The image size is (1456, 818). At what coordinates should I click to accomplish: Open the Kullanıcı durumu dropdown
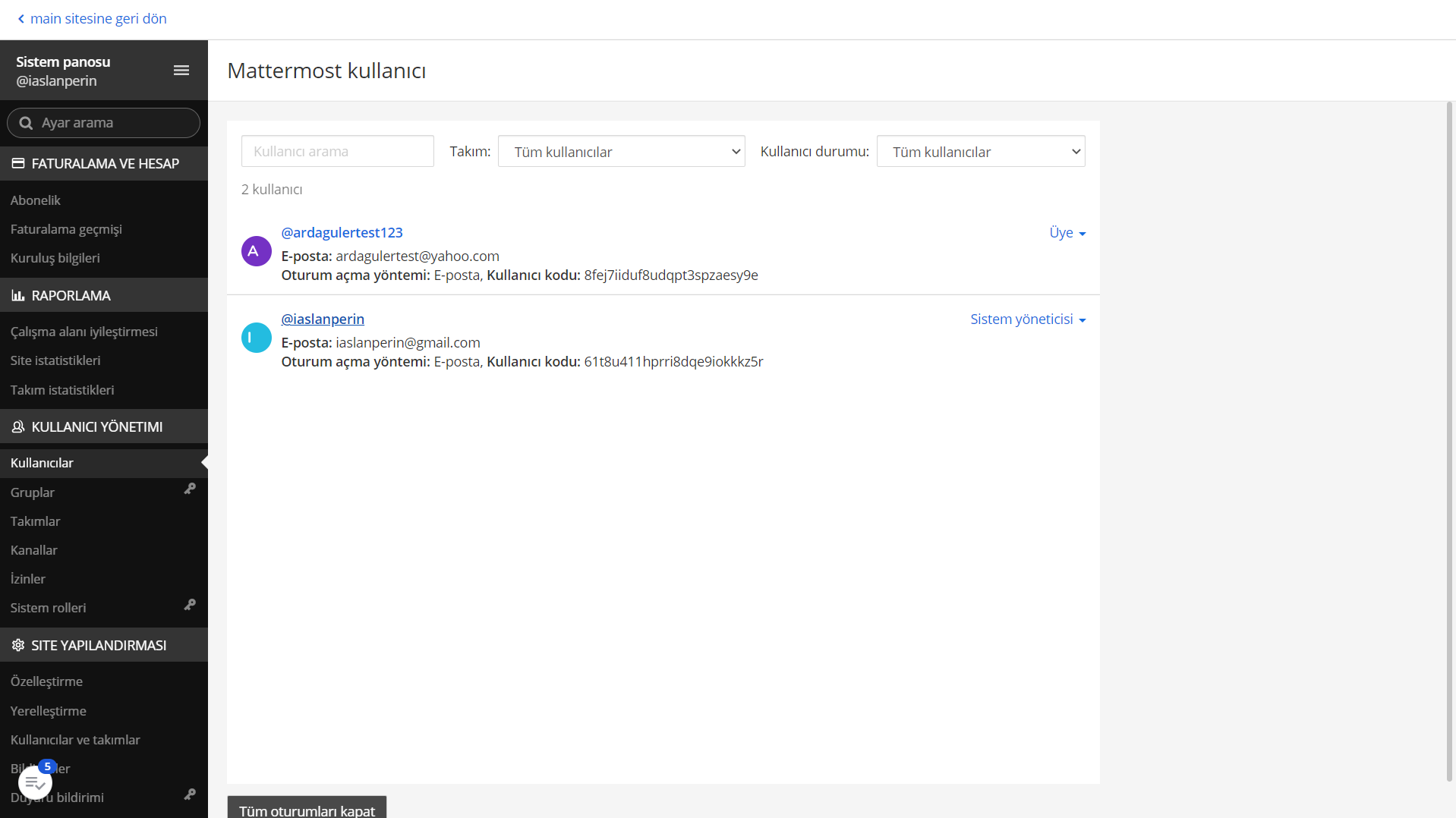(980, 152)
